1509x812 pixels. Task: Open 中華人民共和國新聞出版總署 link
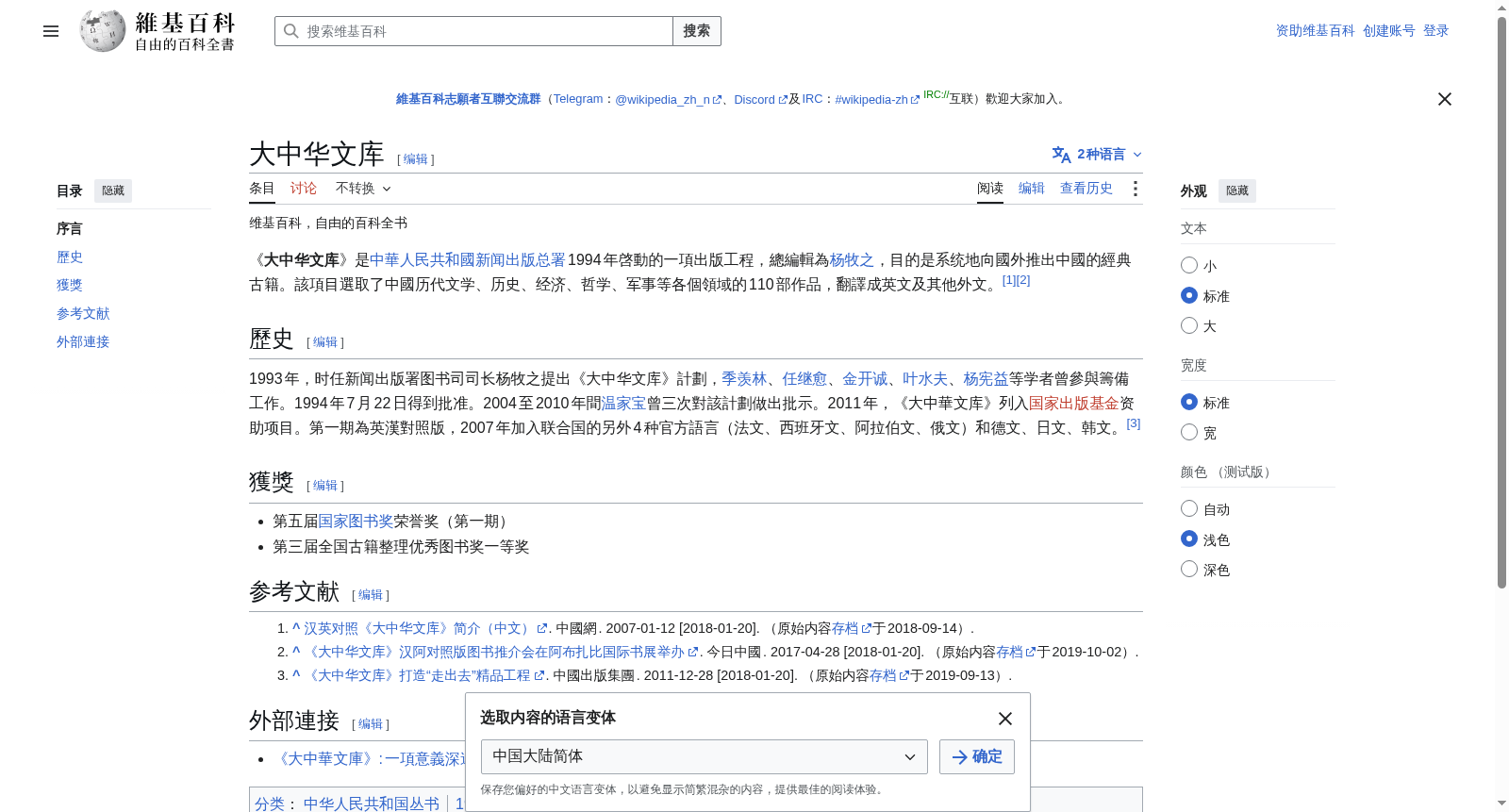pyautogui.click(x=468, y=260)
